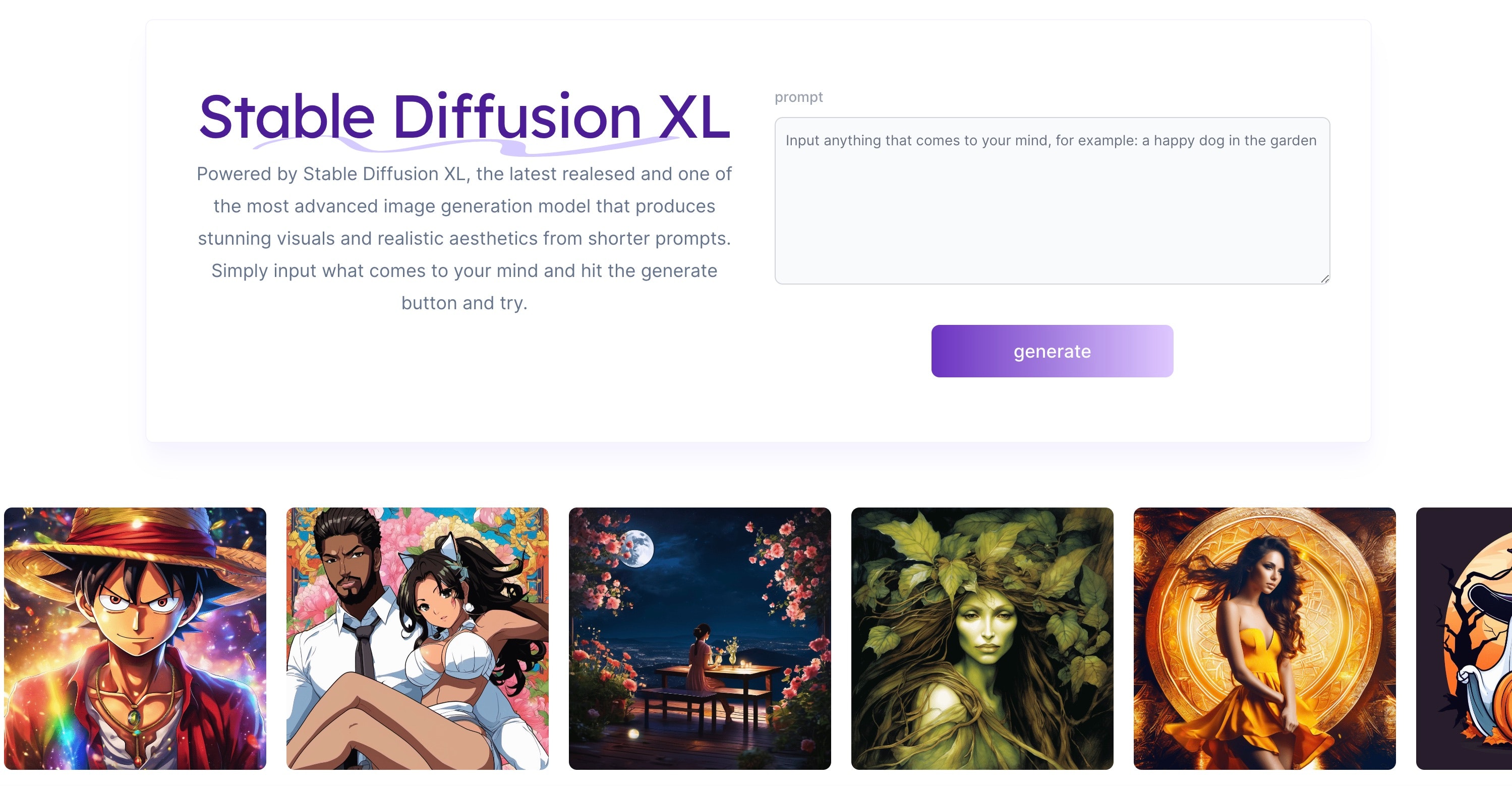Open the anime couple with flowers thumbnail
Screen dimensions: 1512x786
click(417, 639)
